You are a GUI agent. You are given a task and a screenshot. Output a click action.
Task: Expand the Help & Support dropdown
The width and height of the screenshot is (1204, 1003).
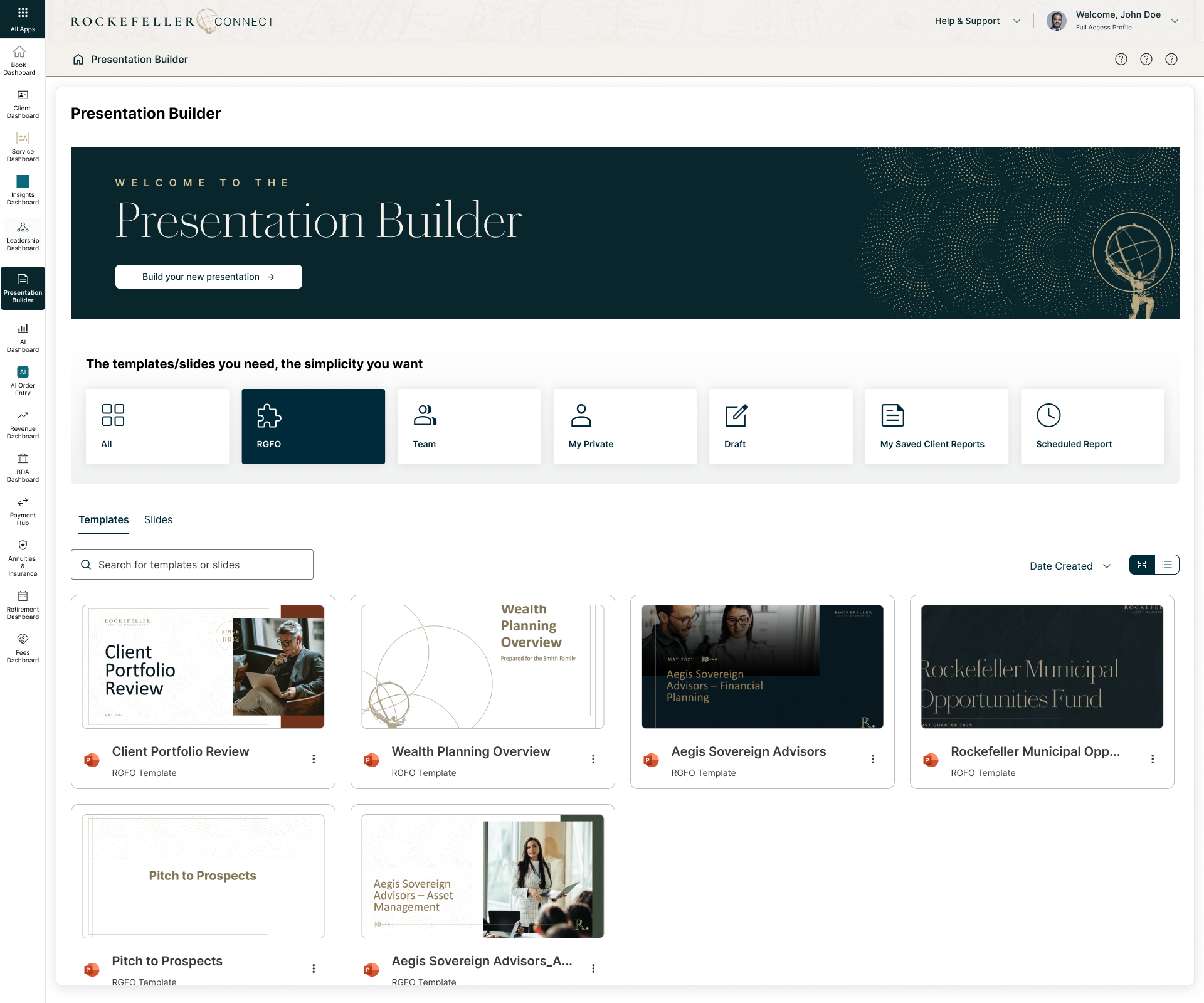977,20
